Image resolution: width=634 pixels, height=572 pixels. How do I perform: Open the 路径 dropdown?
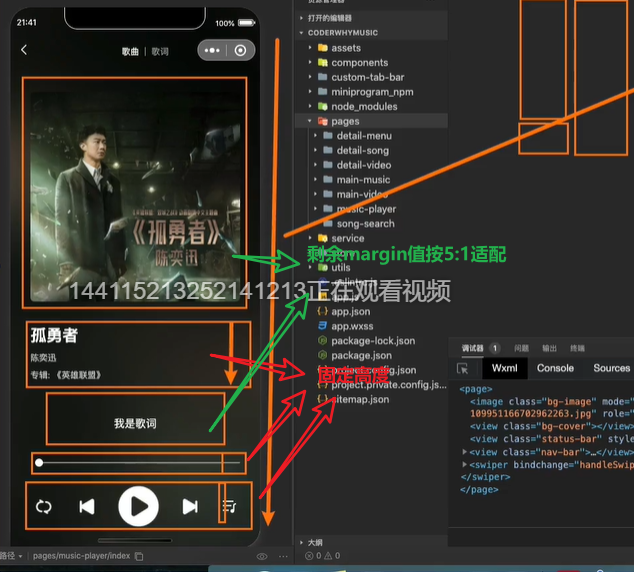(x=11, y=556)
